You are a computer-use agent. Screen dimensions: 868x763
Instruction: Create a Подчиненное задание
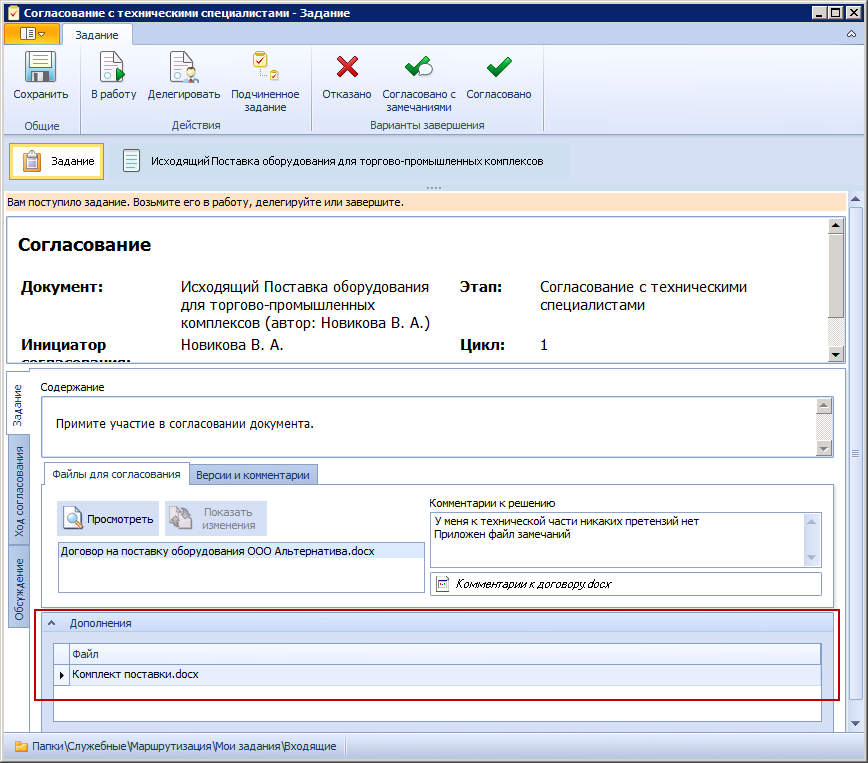[258, 65]
